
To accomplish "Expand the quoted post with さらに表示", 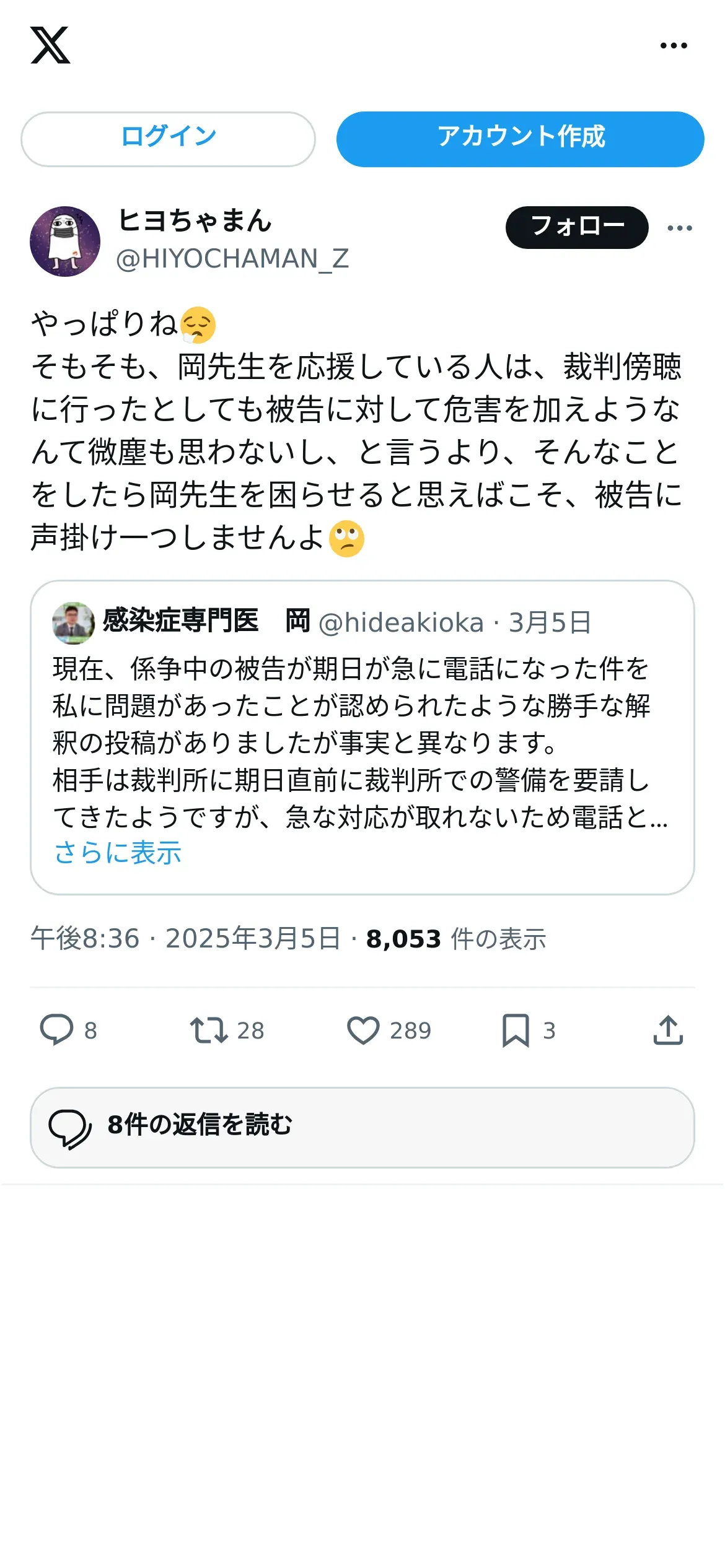I will (x=118, y=853).
